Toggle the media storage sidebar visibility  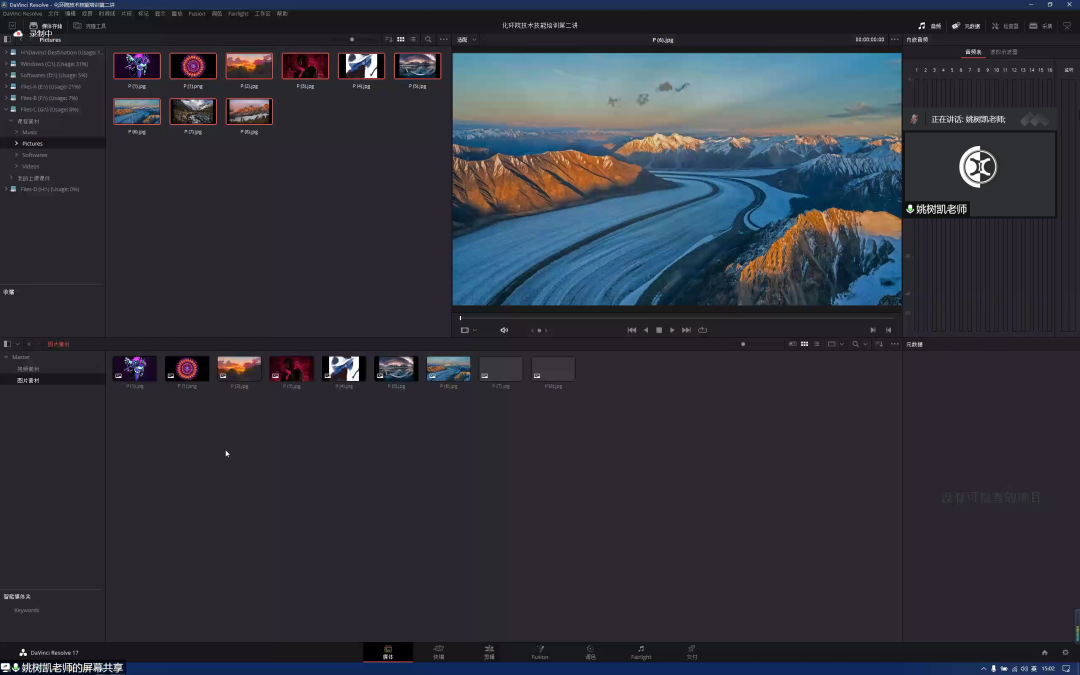(x=7, y=39)
